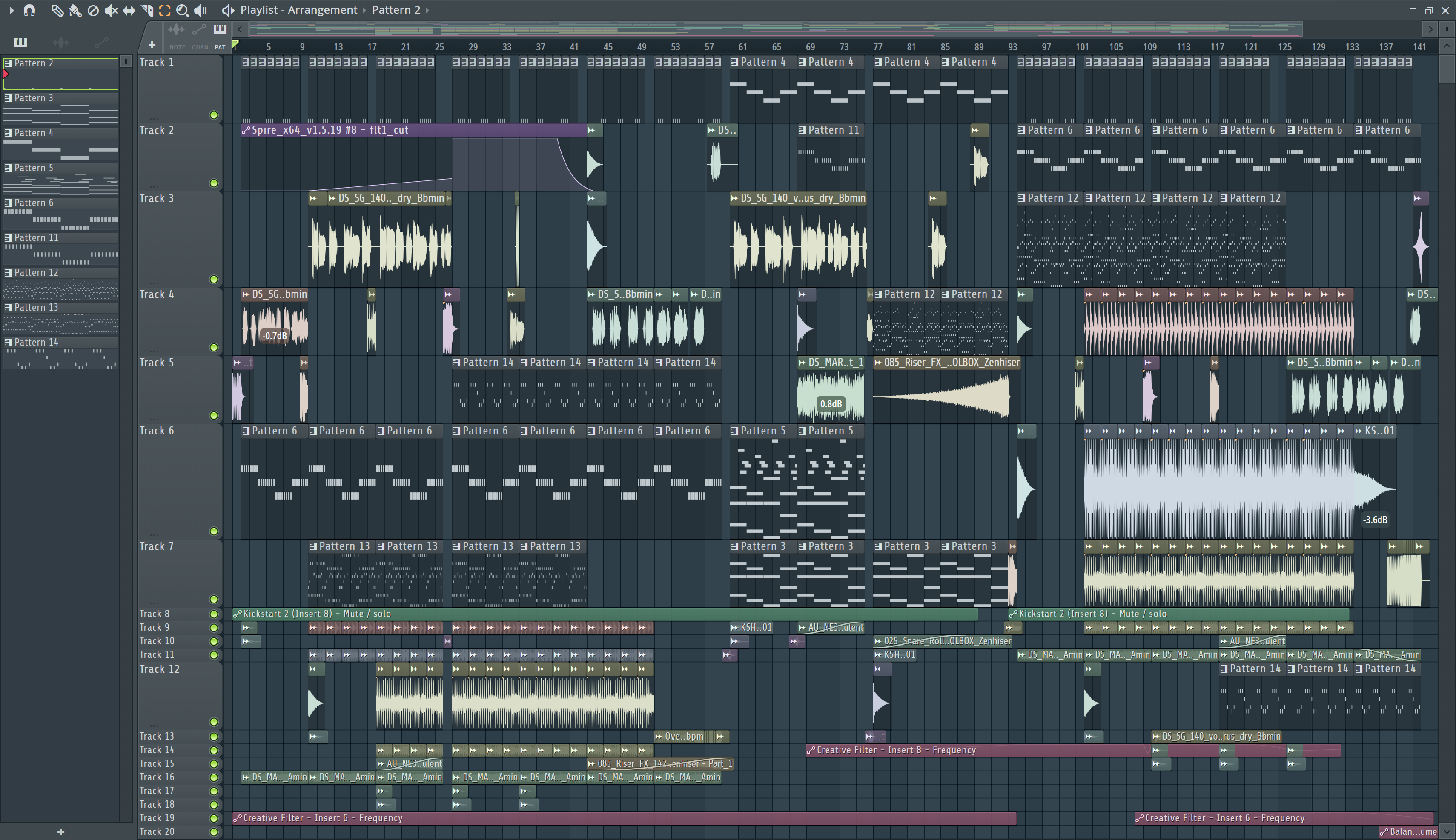Open menu of first Pattern 6 clip on Track 6
The image size is (1456, 840).
click(246, 431)
